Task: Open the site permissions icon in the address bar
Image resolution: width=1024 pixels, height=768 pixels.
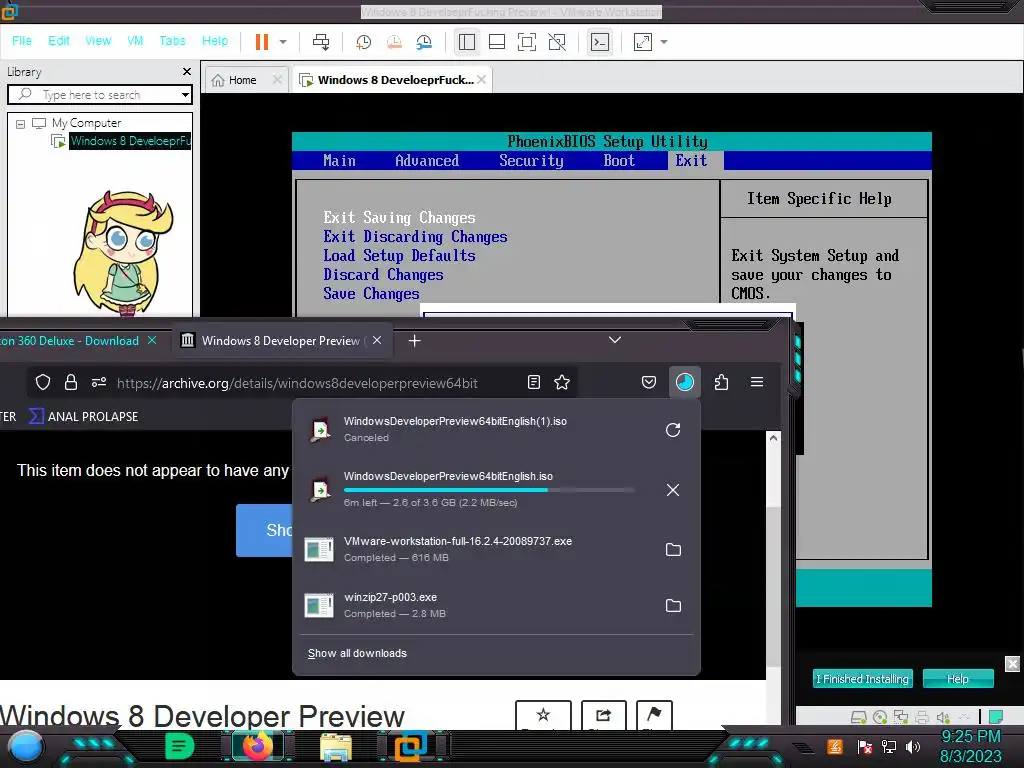Action: pos(99,383)
